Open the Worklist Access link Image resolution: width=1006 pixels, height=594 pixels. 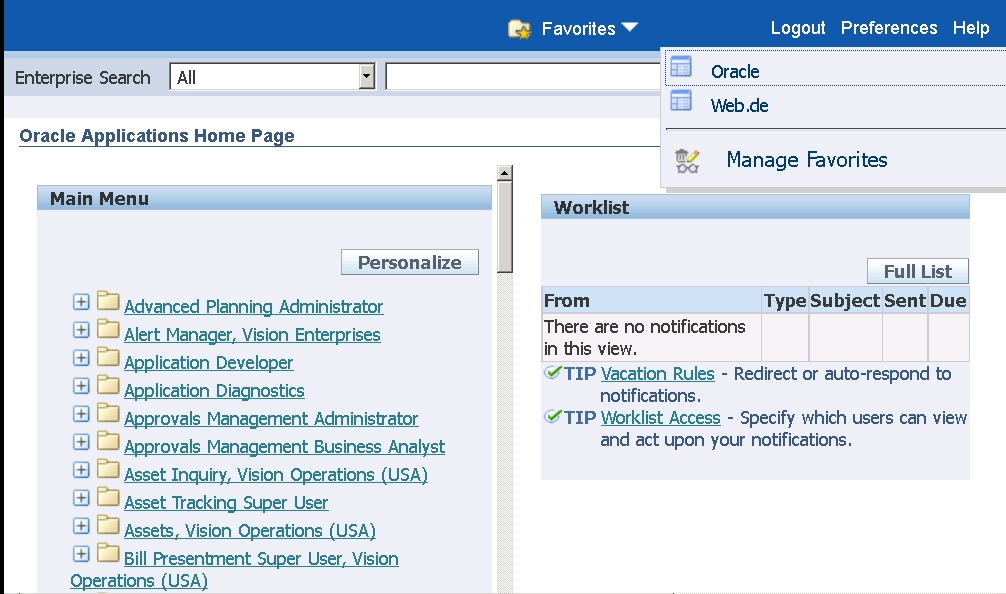click(x=661, y=418)
